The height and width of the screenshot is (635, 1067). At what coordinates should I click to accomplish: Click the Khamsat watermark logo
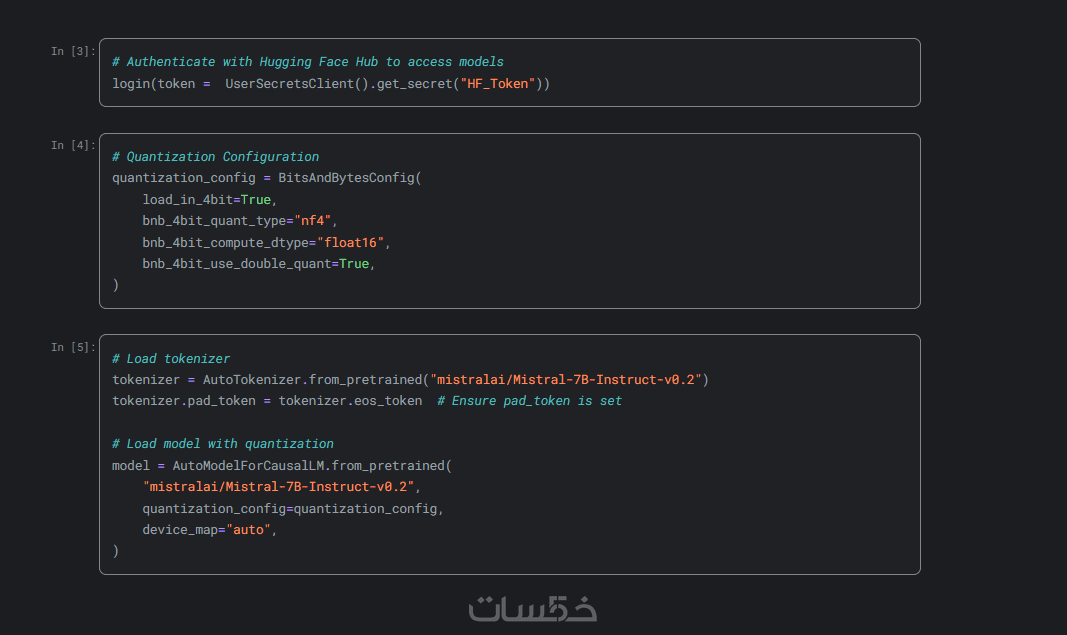pos(532,608)
